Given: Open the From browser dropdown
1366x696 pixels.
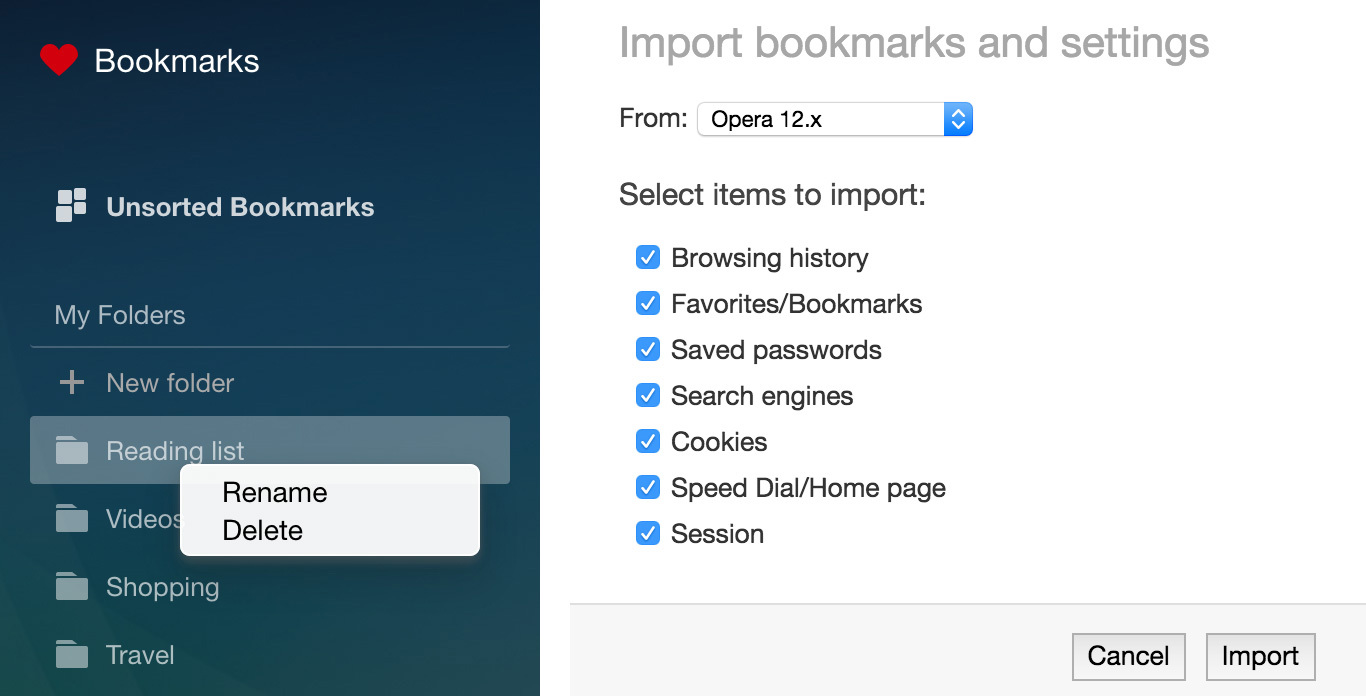Looking at the screenshot, I should 834,120.
